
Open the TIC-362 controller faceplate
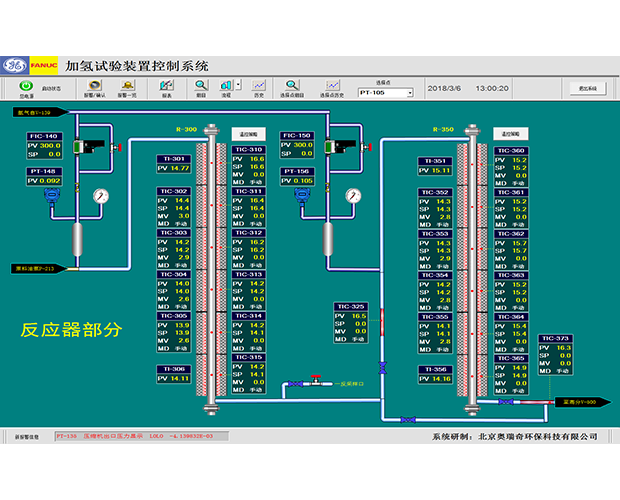click(511, 250)
